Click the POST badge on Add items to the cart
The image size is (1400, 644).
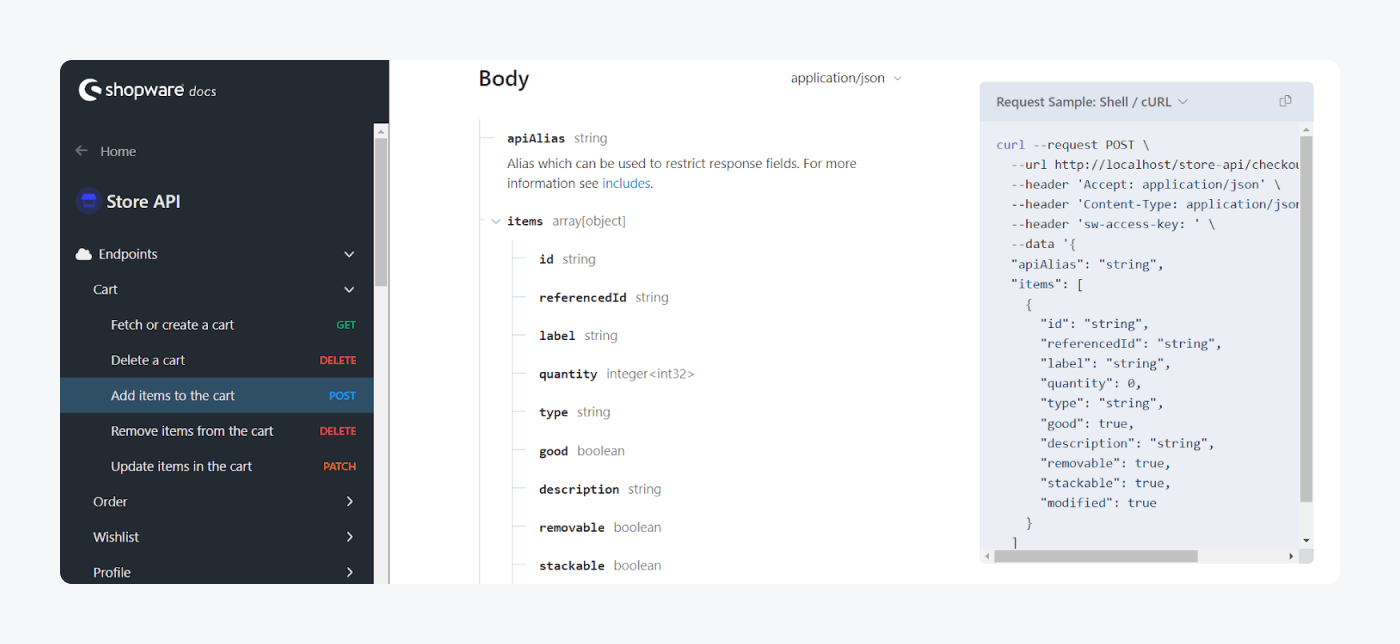pyautogui.click(x=341, y=395)
